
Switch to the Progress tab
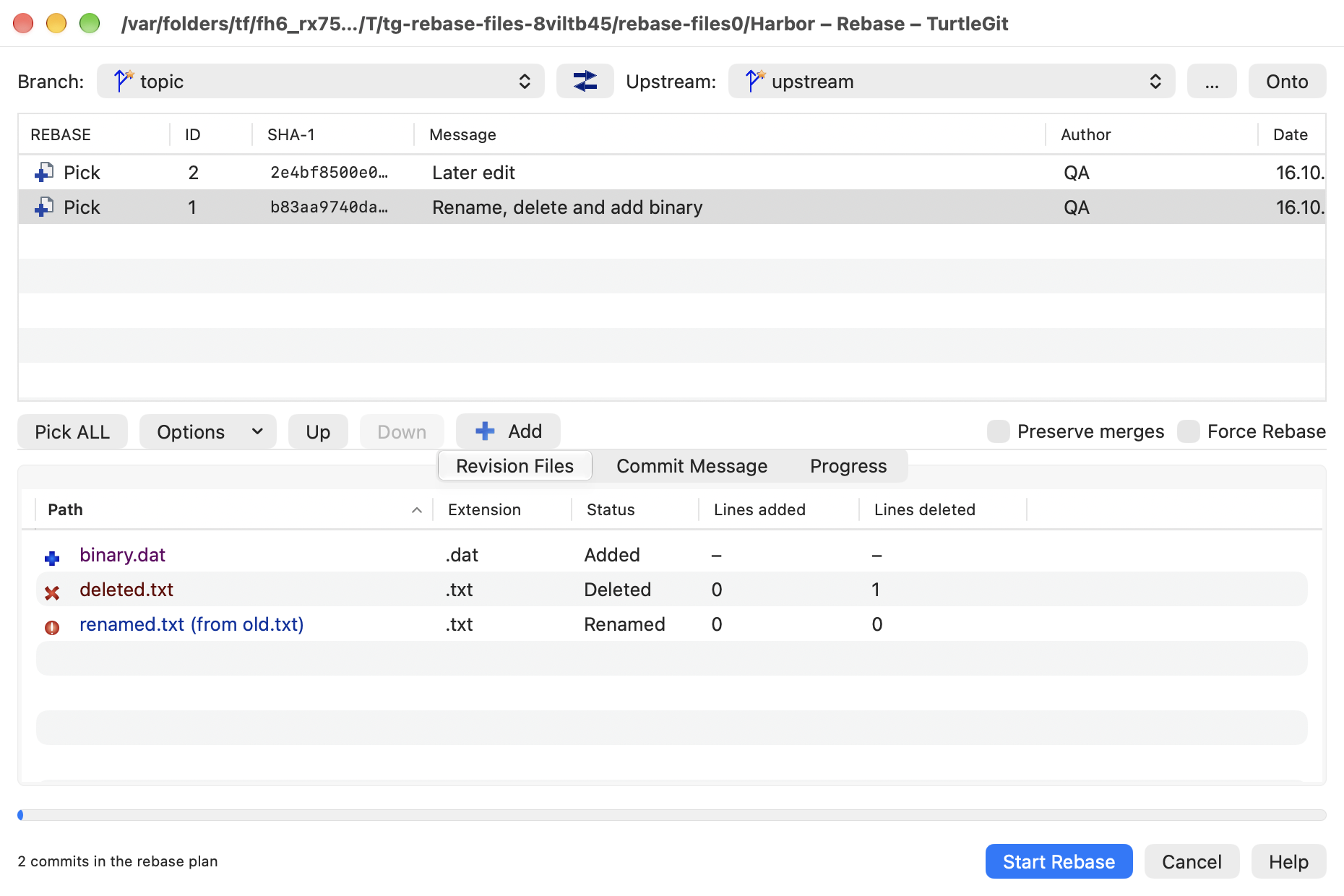[848, 466]
